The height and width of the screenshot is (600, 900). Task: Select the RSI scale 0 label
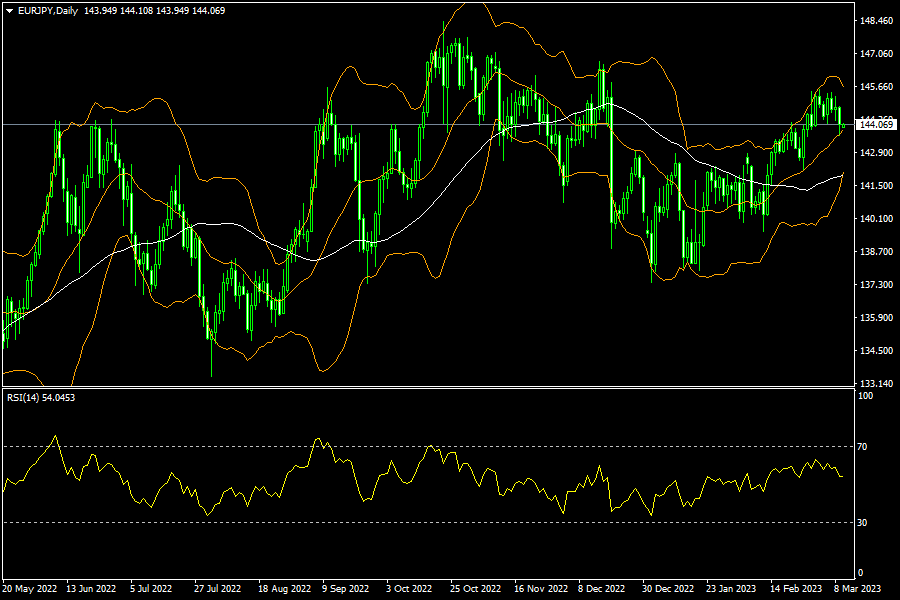(860, 572)
